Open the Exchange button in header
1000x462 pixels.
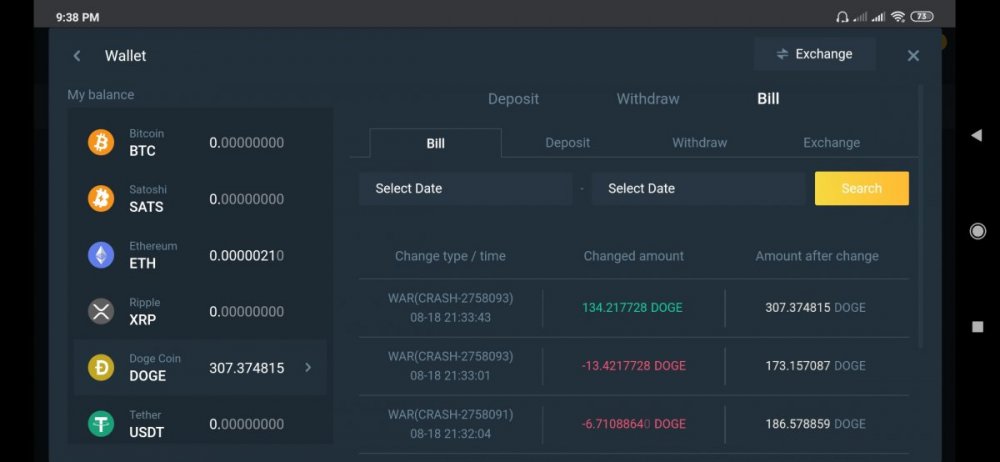click(814, 54)
